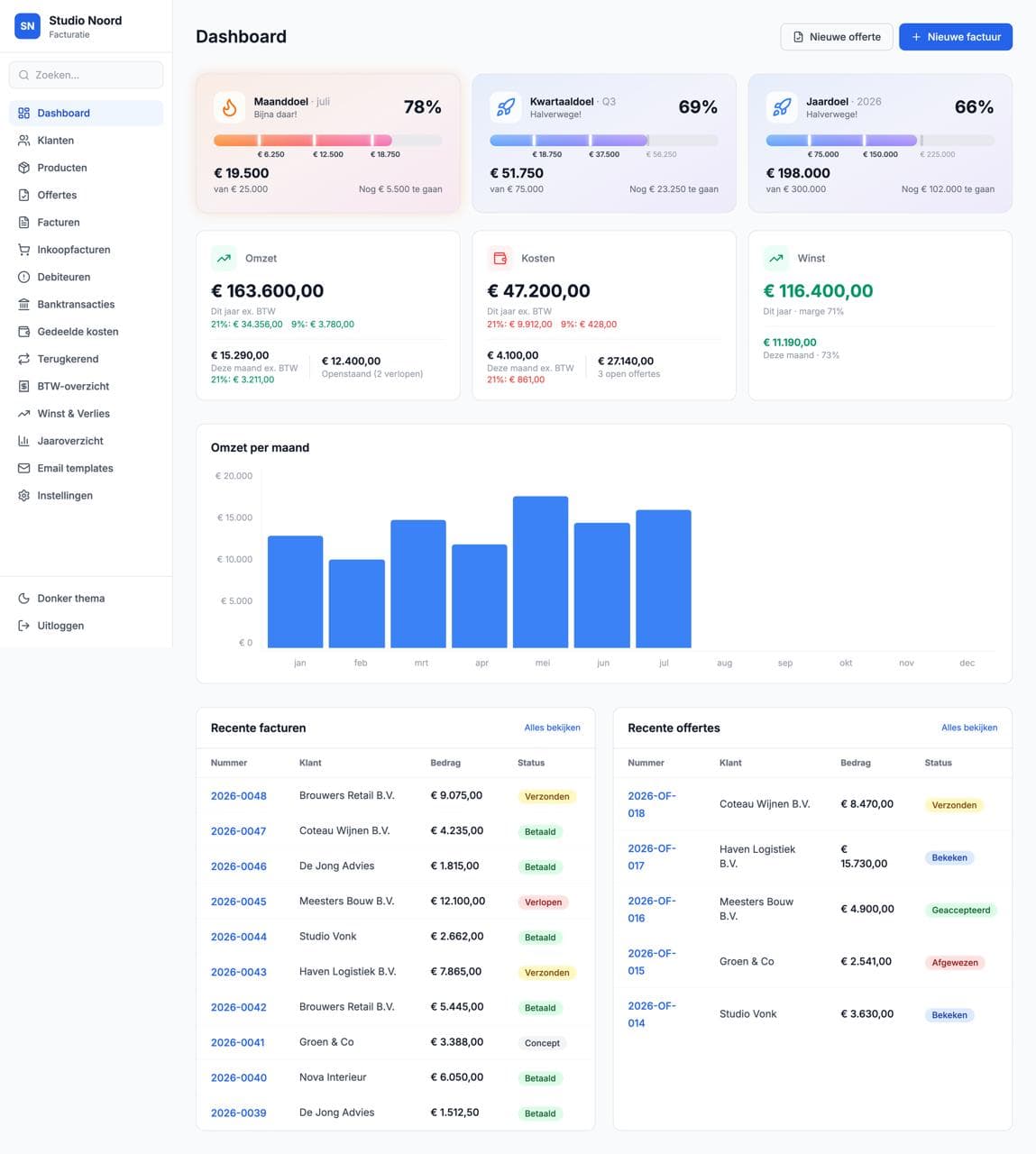The width and height of the screenshot is (1036, 1154).
Task: Click 3 open offertes text
Action: pos(628,374)
